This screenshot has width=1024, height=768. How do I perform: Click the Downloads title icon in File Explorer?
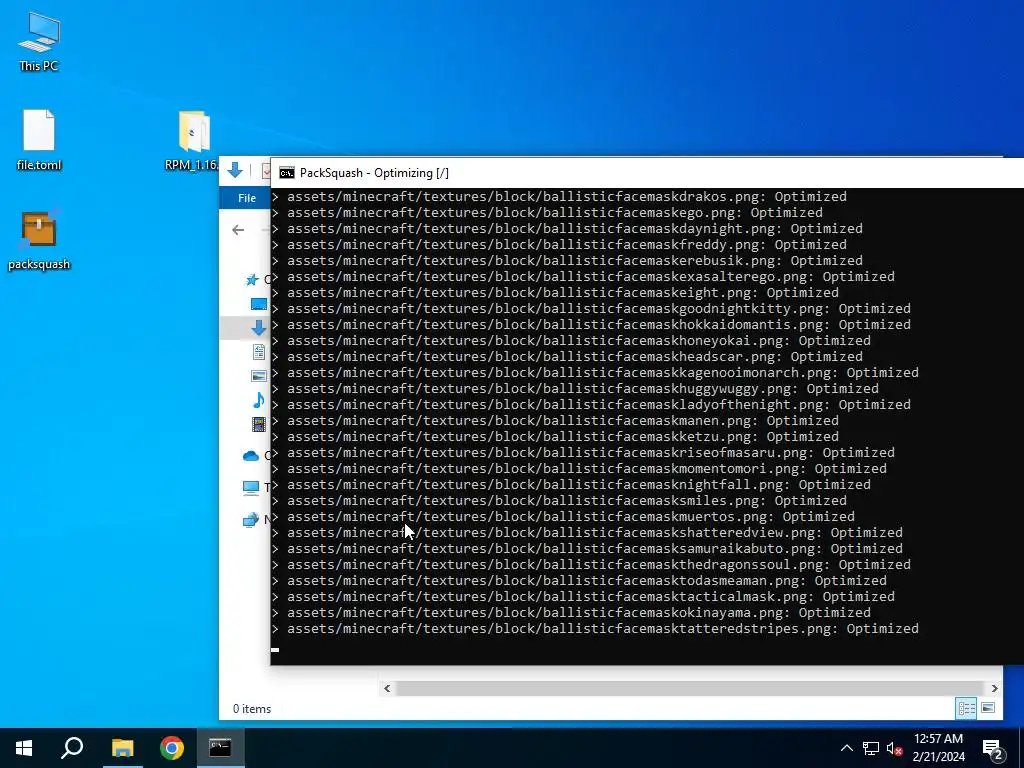point(235,171)
